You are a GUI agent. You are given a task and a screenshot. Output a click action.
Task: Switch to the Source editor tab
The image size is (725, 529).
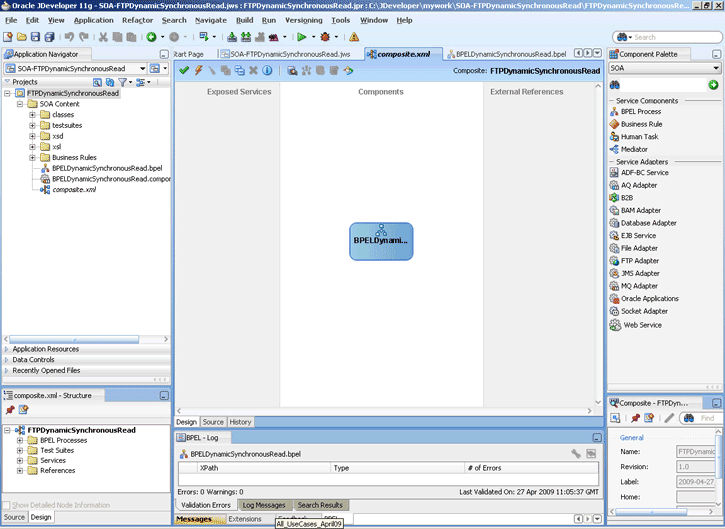pyautogui.click(x=213, y=422)
